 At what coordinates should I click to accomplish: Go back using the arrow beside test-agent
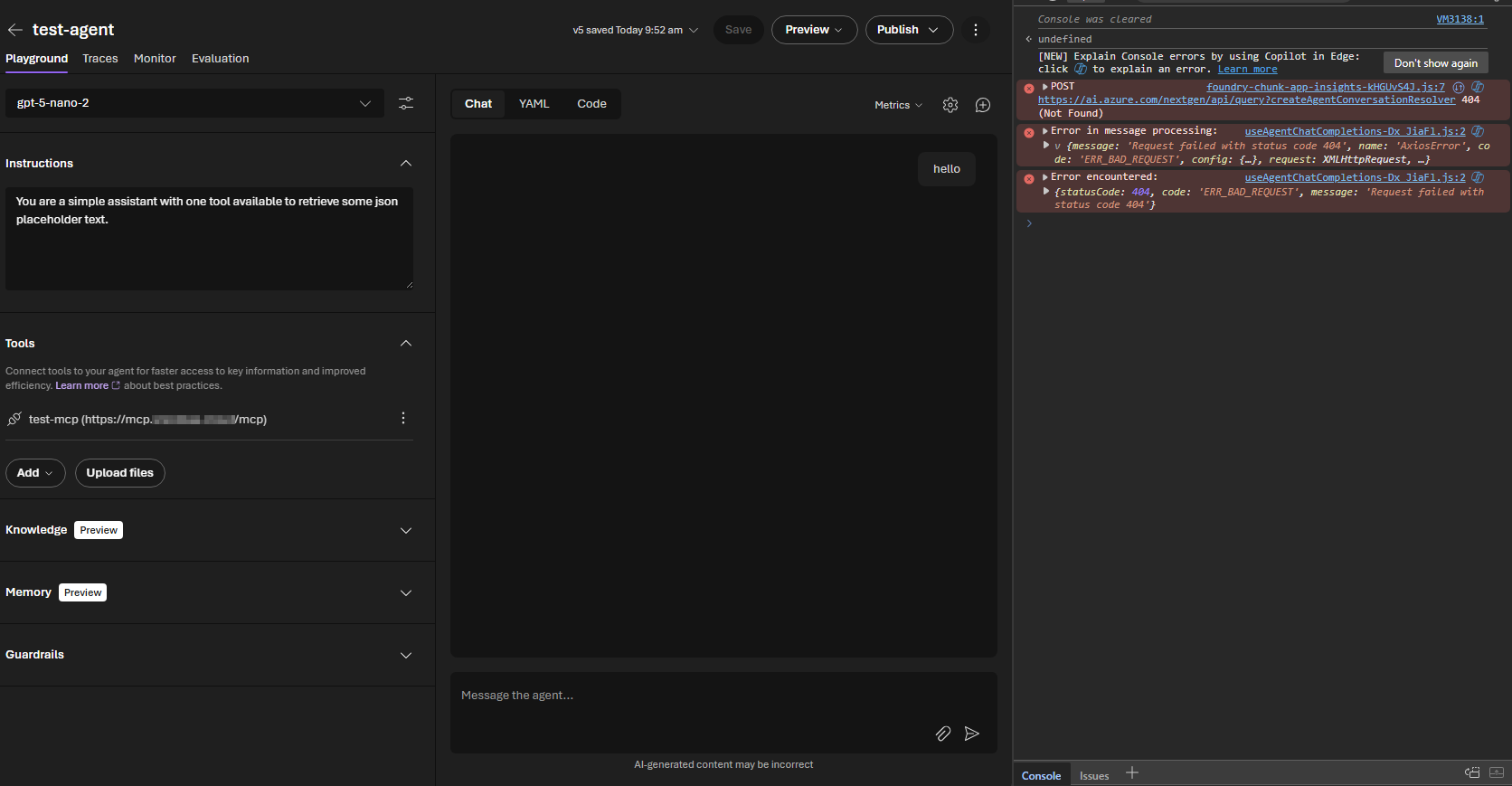(x=14, y=30)
